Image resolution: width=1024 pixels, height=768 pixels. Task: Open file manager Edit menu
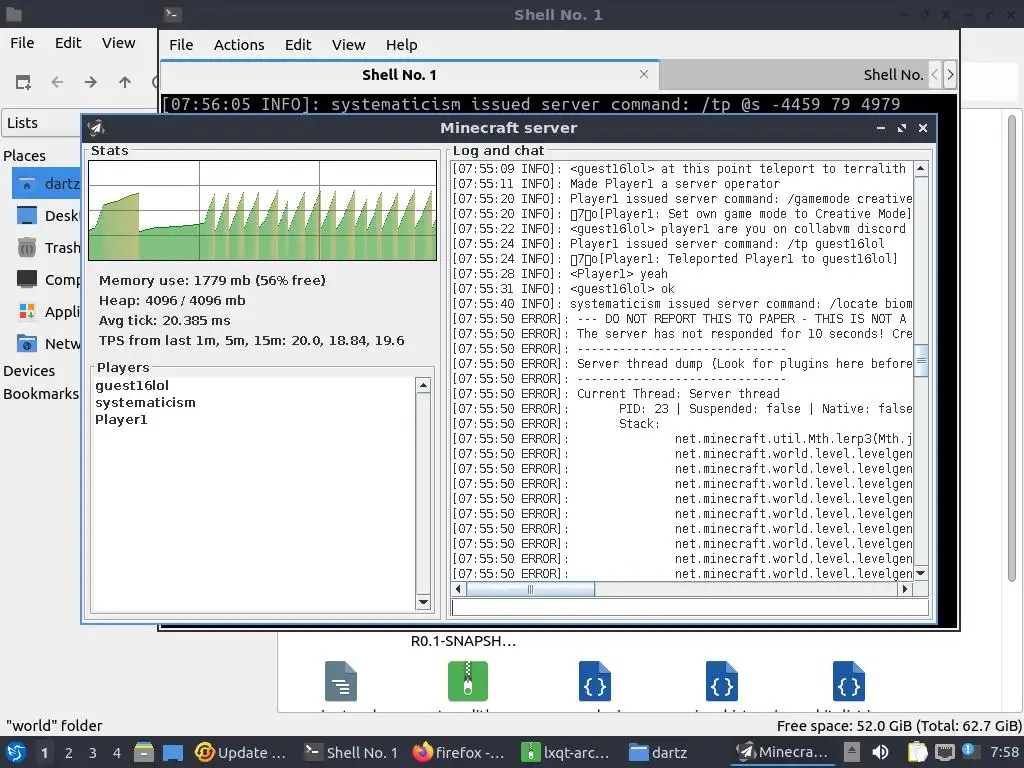coord(68,42)
